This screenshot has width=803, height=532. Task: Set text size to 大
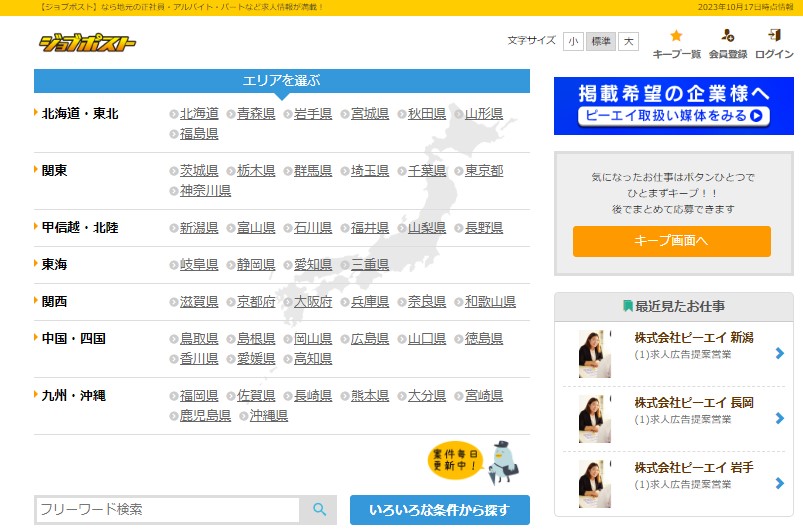pos(628,41)
